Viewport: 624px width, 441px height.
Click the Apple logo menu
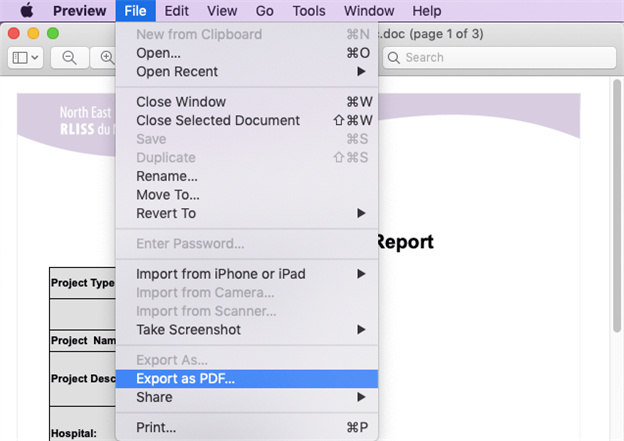point(27,11)
